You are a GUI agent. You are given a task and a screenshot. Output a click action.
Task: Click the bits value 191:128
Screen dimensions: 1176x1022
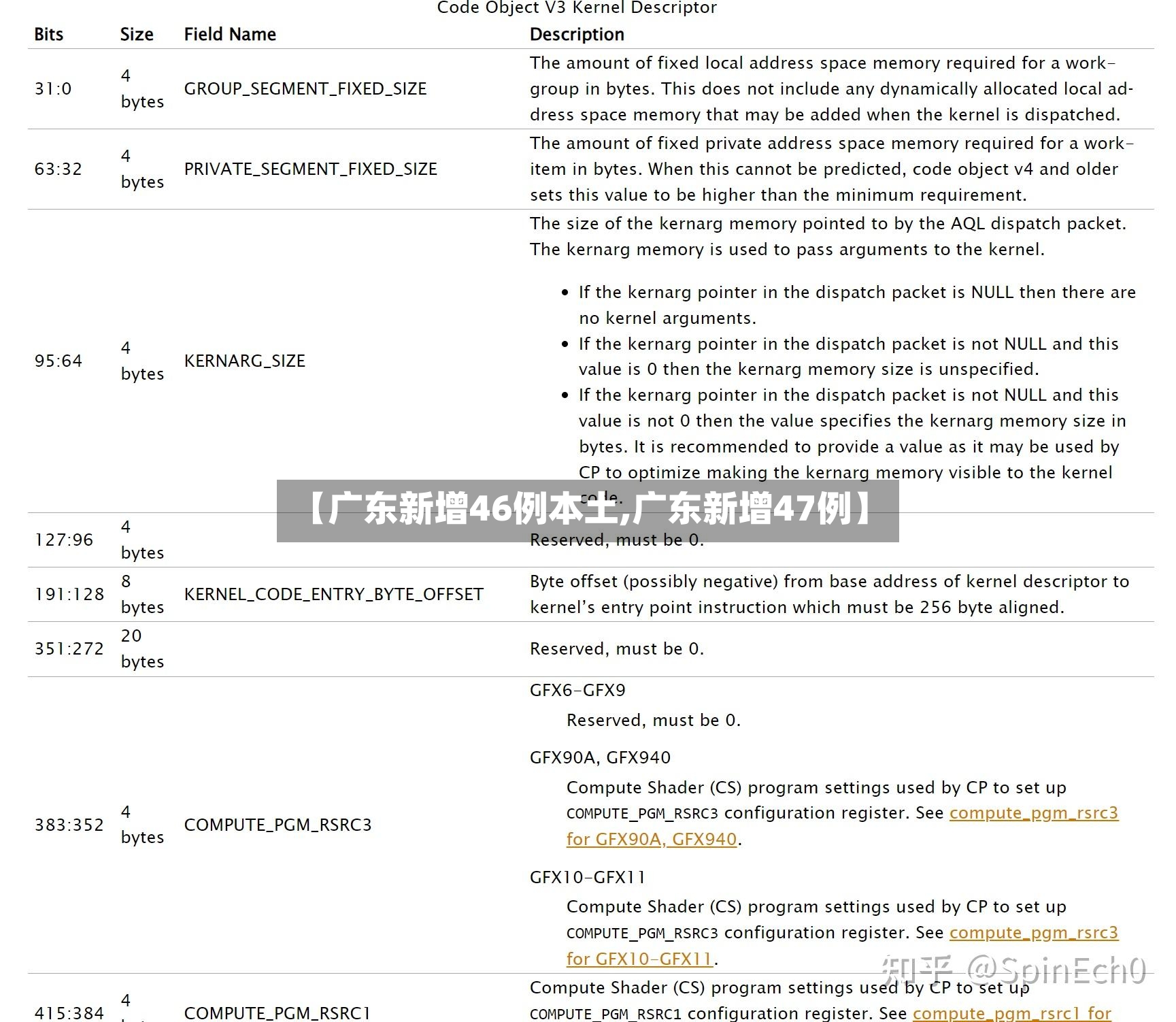[x=69, y=595]
